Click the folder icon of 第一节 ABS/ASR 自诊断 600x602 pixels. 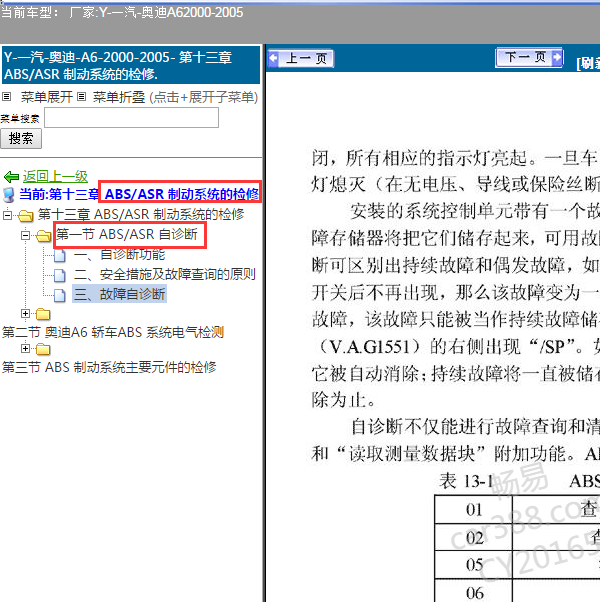[x=43, y=236]
